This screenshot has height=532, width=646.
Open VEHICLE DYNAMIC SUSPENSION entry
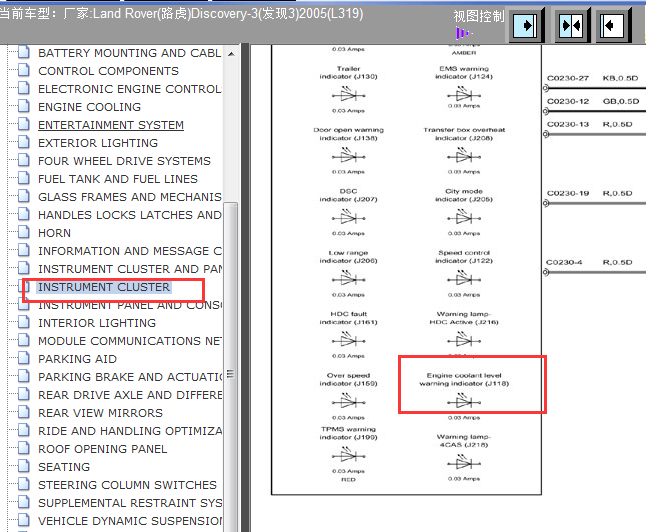click(130, 521)
